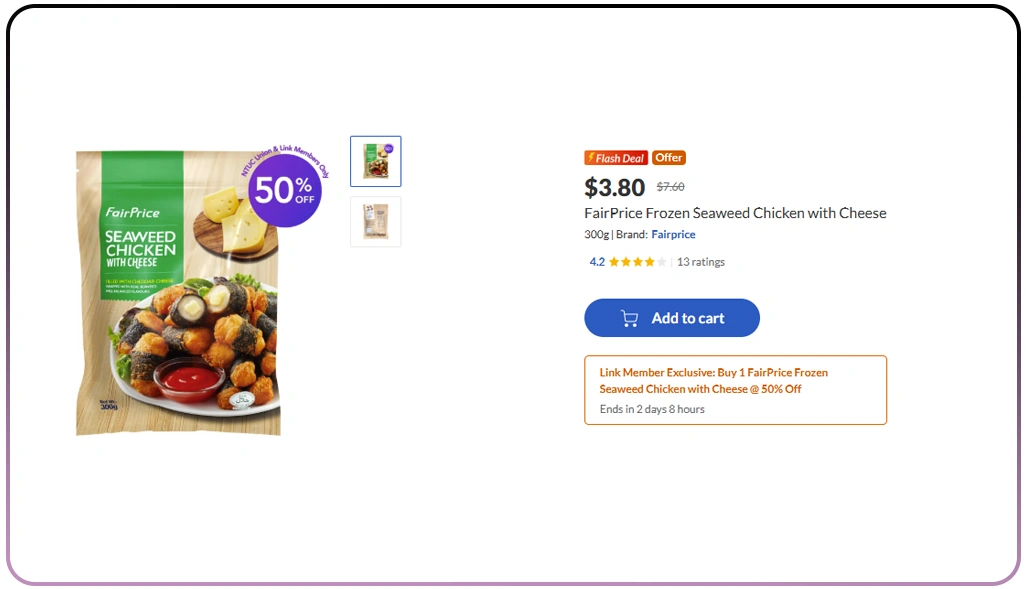Viewport: 1026px width, 589px height.
Task: View the 13 ratings link
Action: 701,262
